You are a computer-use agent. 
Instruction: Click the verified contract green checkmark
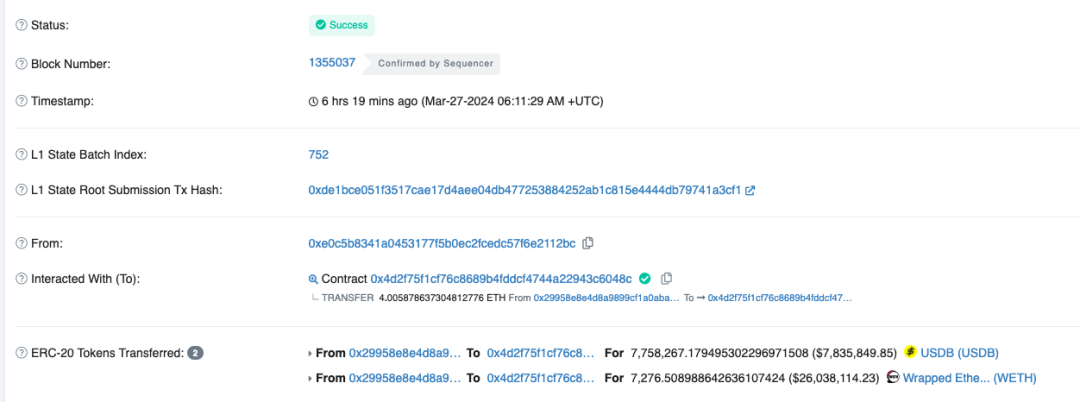(645, 278)
